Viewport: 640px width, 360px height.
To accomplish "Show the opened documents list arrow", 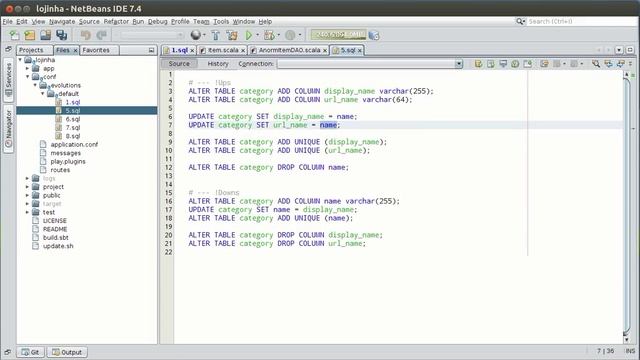I will click(x=619, y=50).
